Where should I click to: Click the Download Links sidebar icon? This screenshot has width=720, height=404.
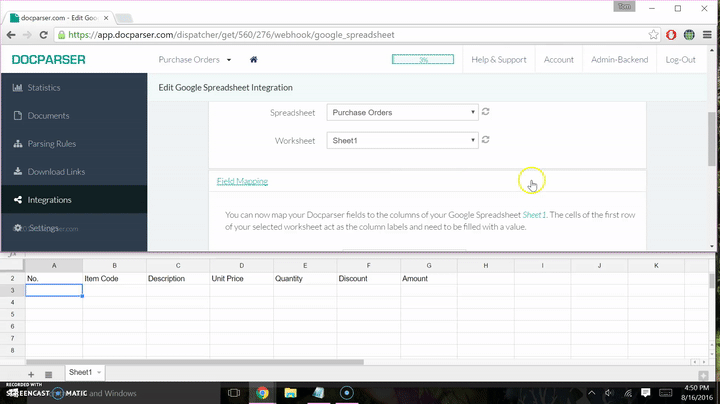pos(17,172)
